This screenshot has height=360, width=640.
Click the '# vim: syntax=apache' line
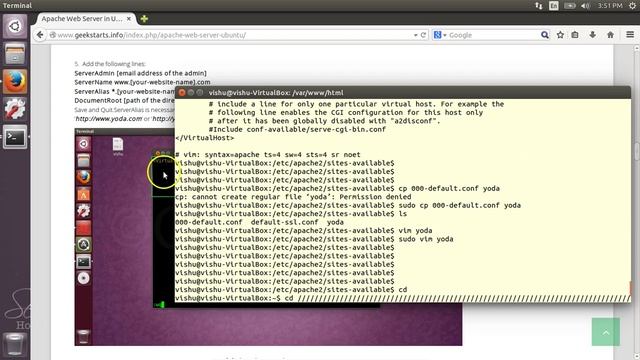[268, 155]
